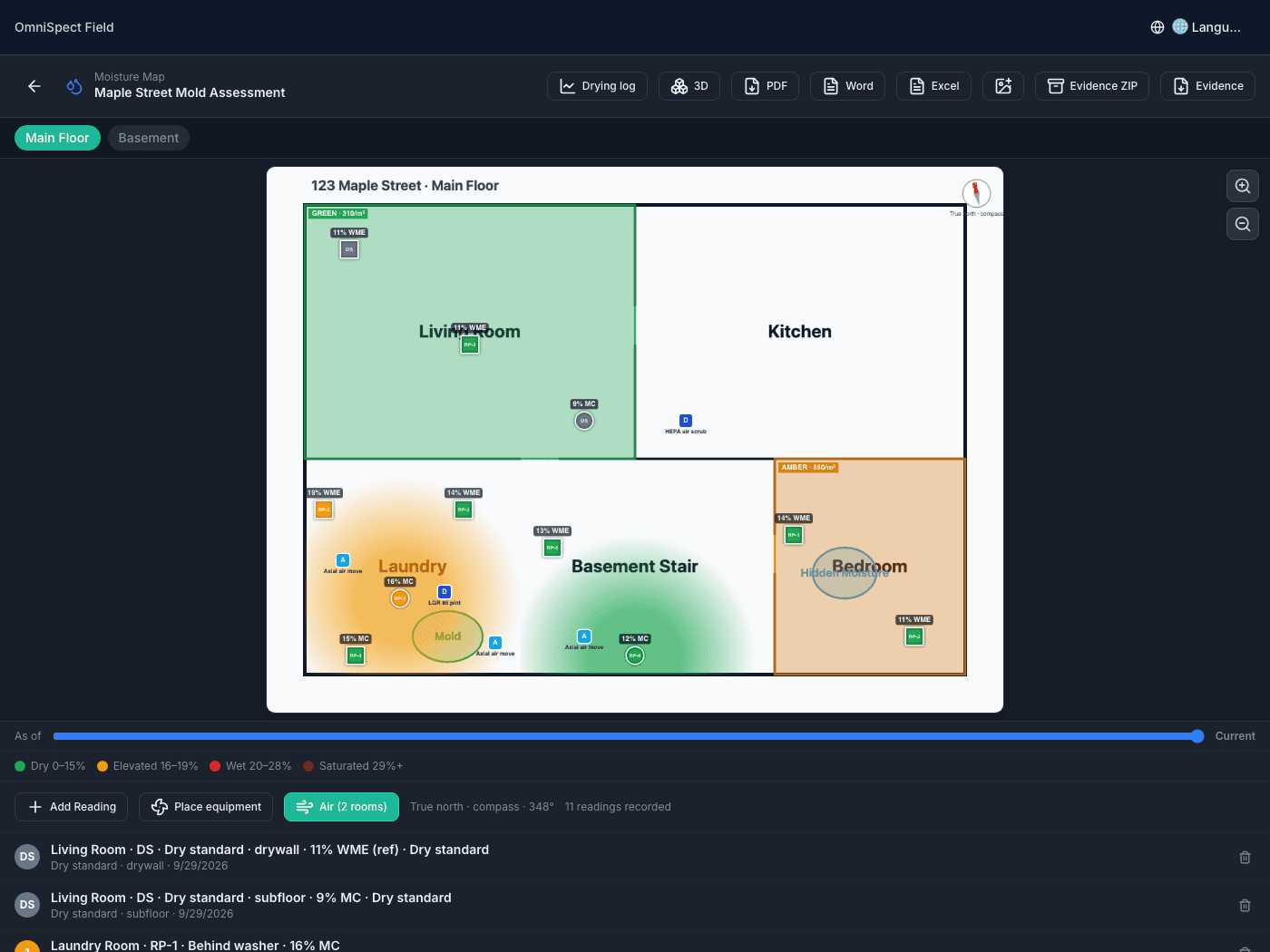This screenshot has height=952, width=1270.
Task: Select the Bedroom 11% WME marker
Action: coord(914,636)
